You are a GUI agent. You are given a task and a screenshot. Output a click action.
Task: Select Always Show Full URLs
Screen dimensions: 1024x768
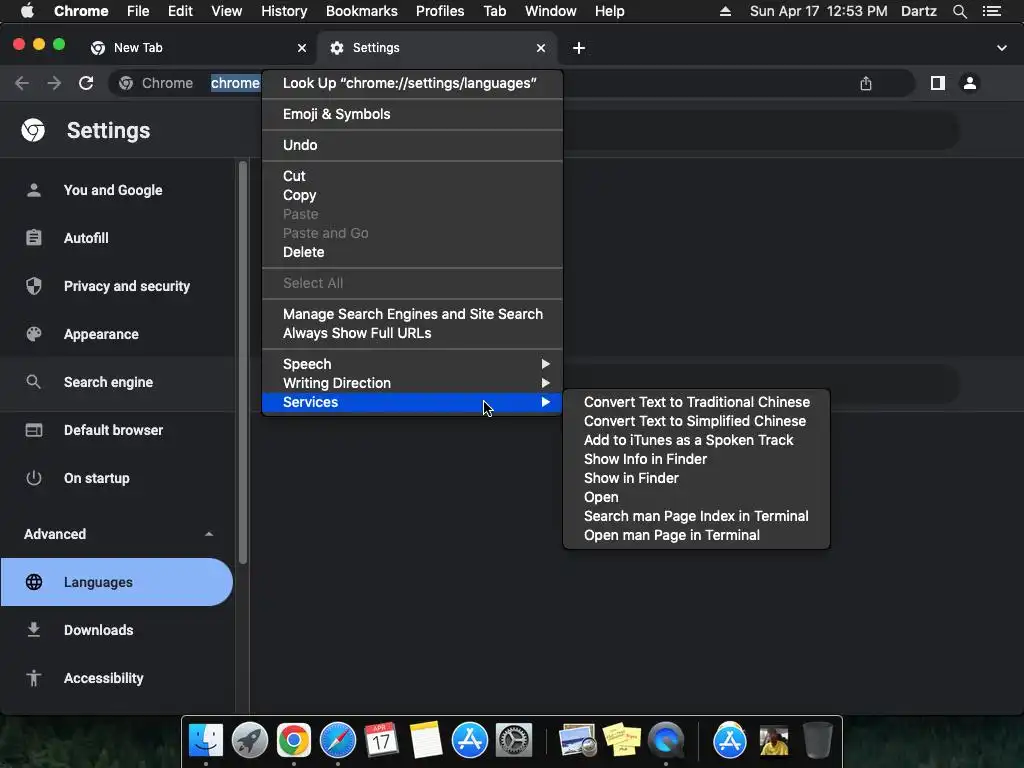pos(412,332)
